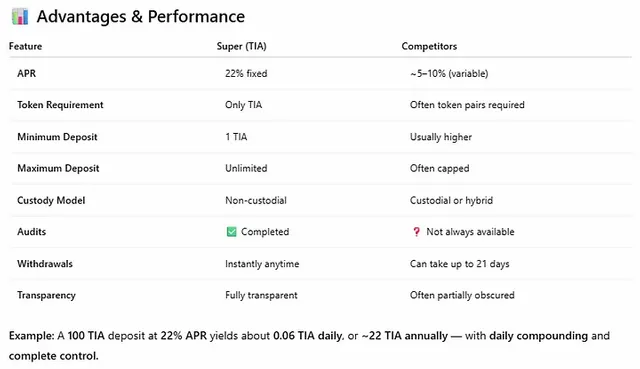The height and width of the screenshot is (369, 640).
Task: Click the bold daily compounding text
Action: 538,336
